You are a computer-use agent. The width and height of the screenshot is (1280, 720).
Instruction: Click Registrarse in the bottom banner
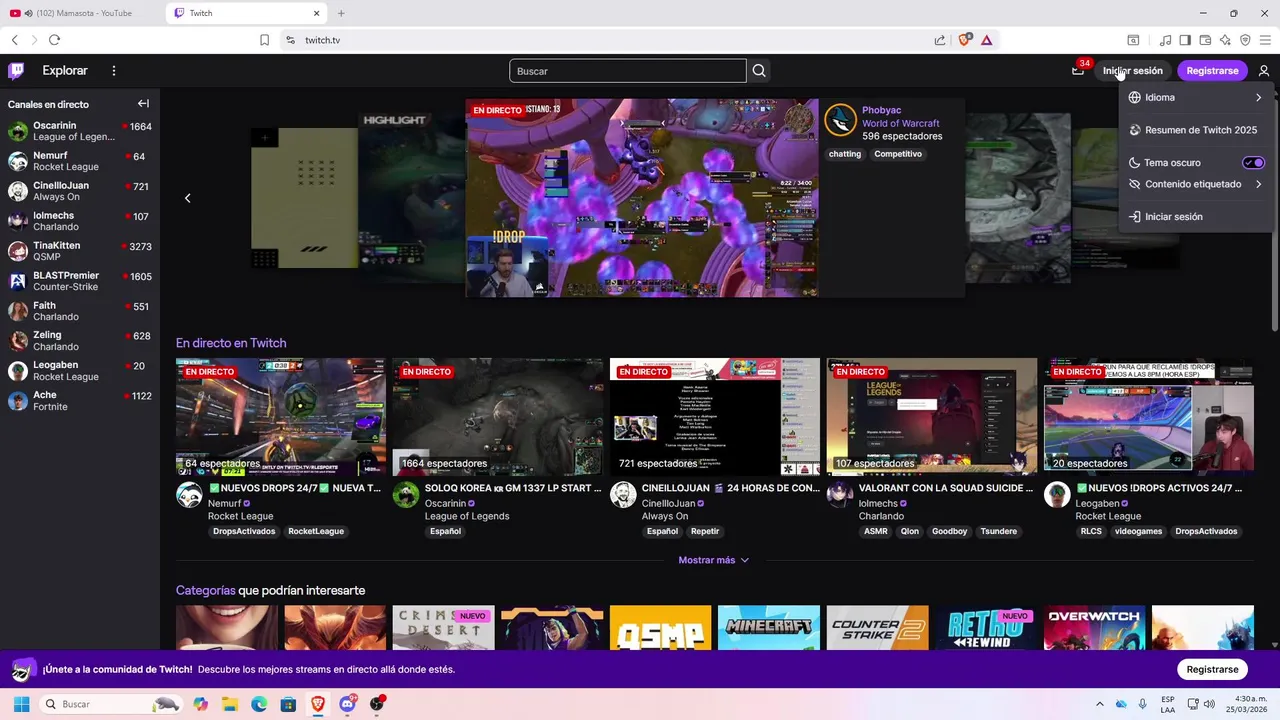[x=1212, y=669]
